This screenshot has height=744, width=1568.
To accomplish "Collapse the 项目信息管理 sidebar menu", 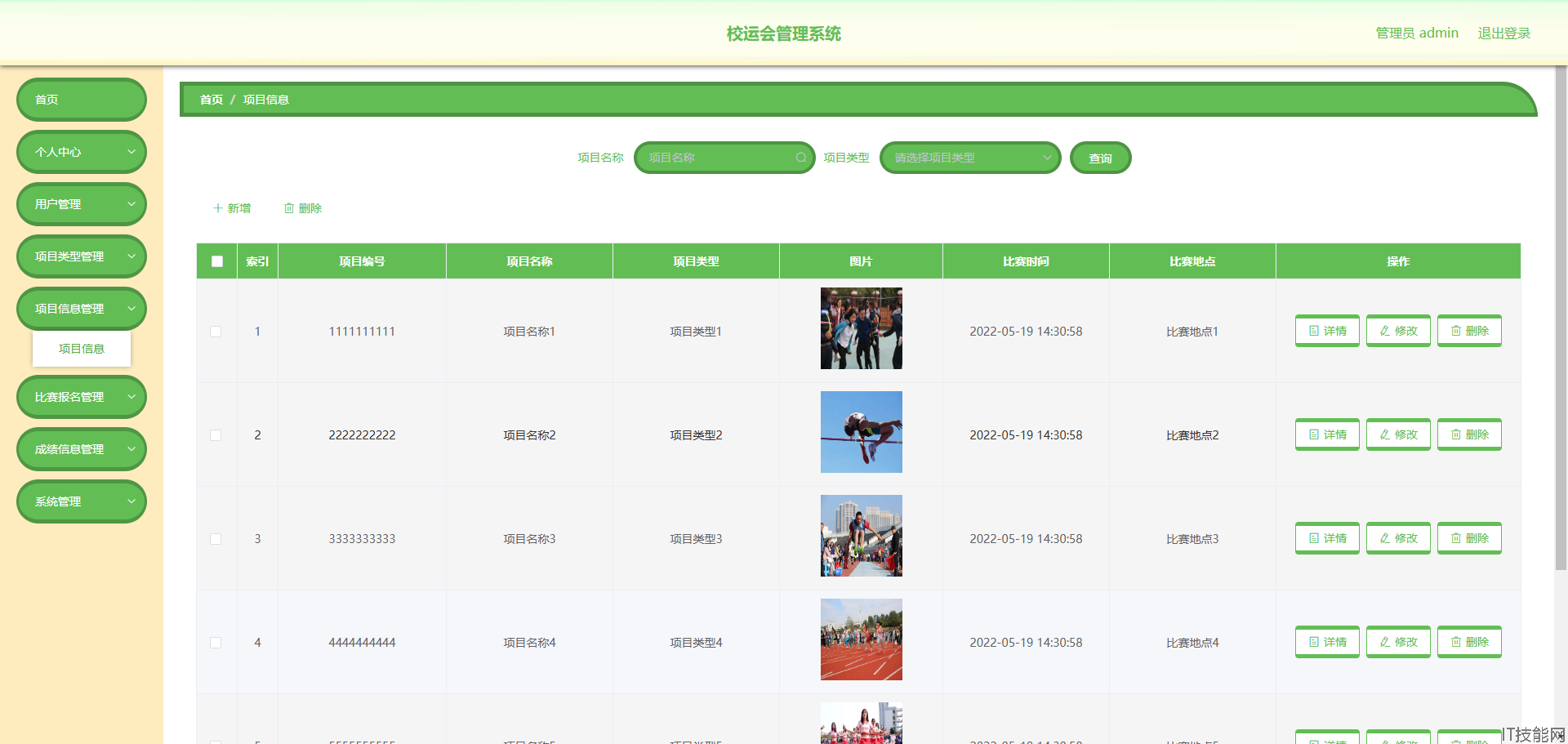I will tap(82, 309).
